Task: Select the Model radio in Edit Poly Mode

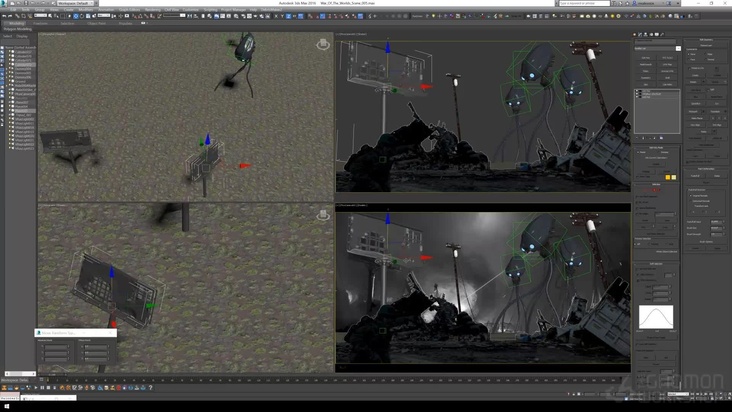Action: (x=640, y=152)
